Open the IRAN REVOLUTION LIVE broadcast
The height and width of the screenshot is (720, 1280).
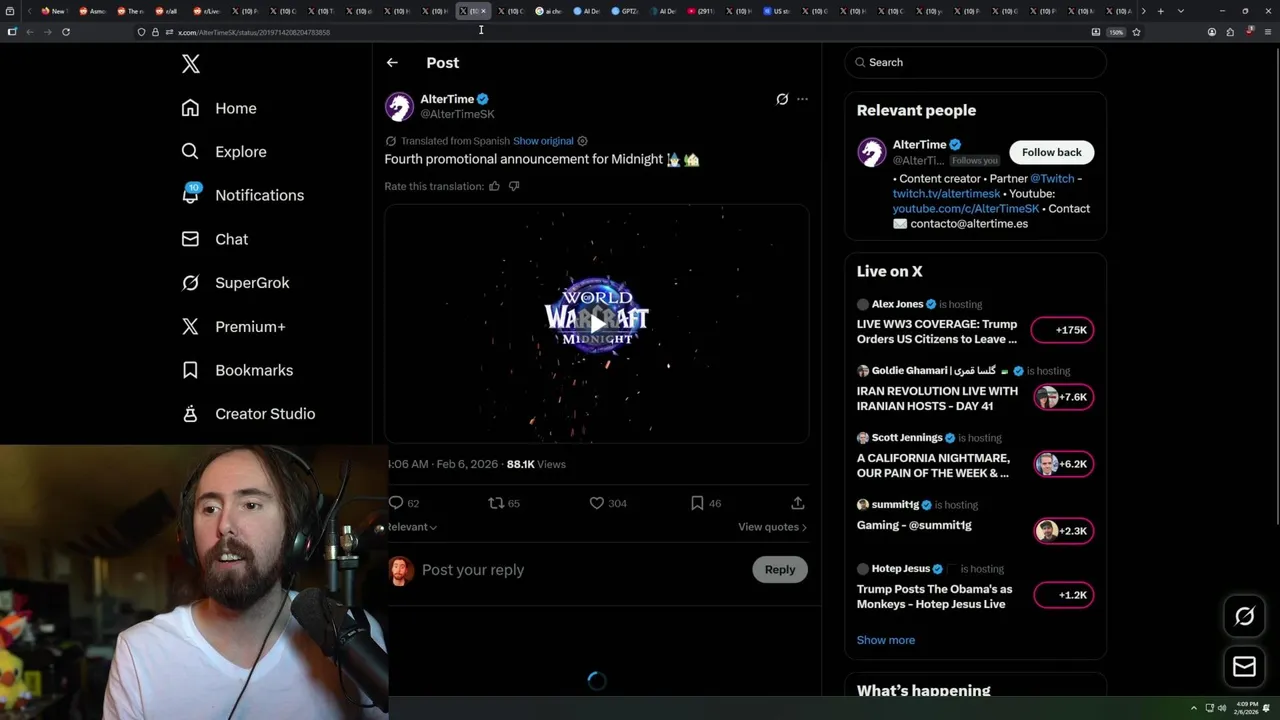point(937,399)
